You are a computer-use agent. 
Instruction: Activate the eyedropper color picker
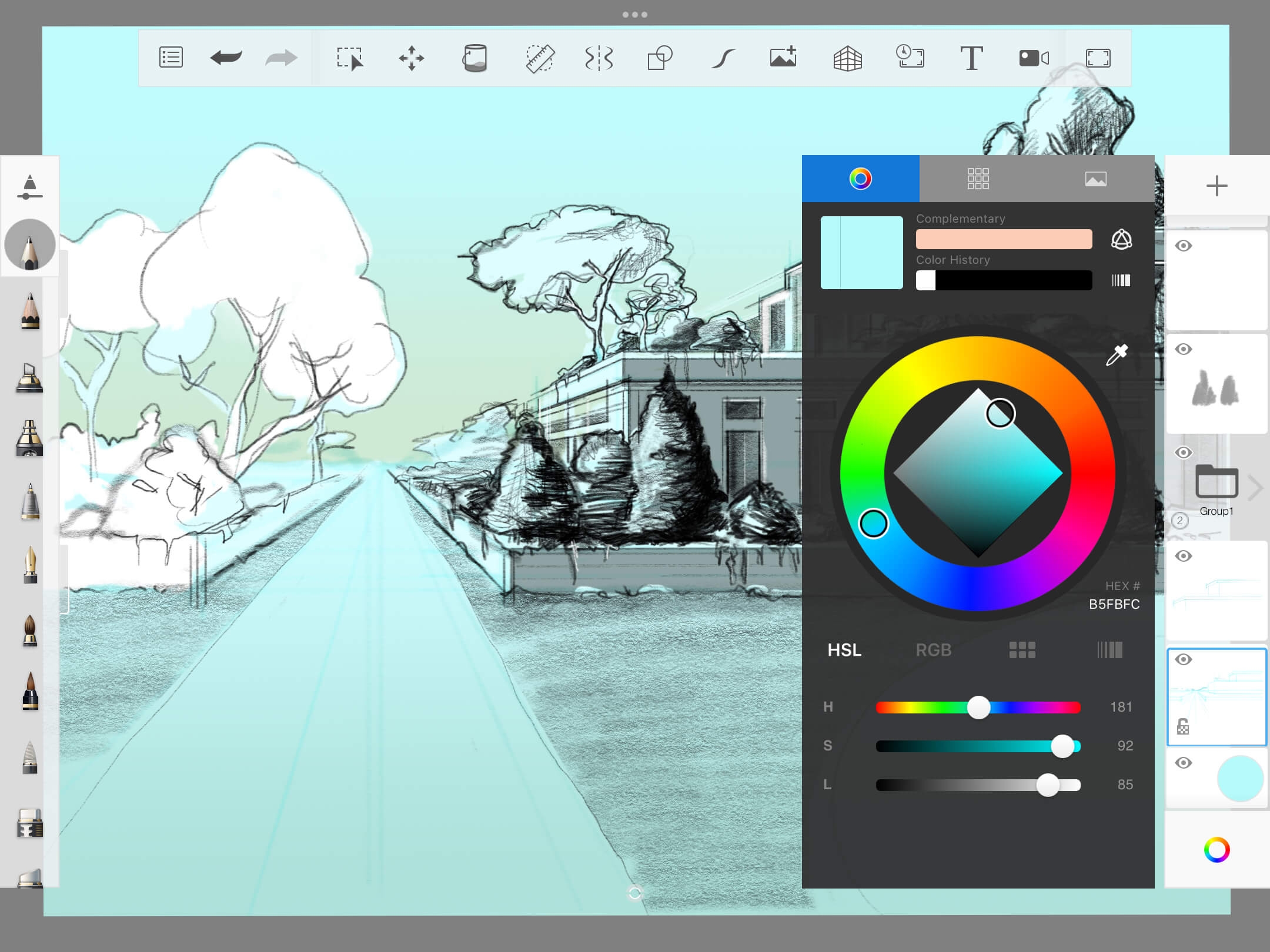click(1117, 355)
